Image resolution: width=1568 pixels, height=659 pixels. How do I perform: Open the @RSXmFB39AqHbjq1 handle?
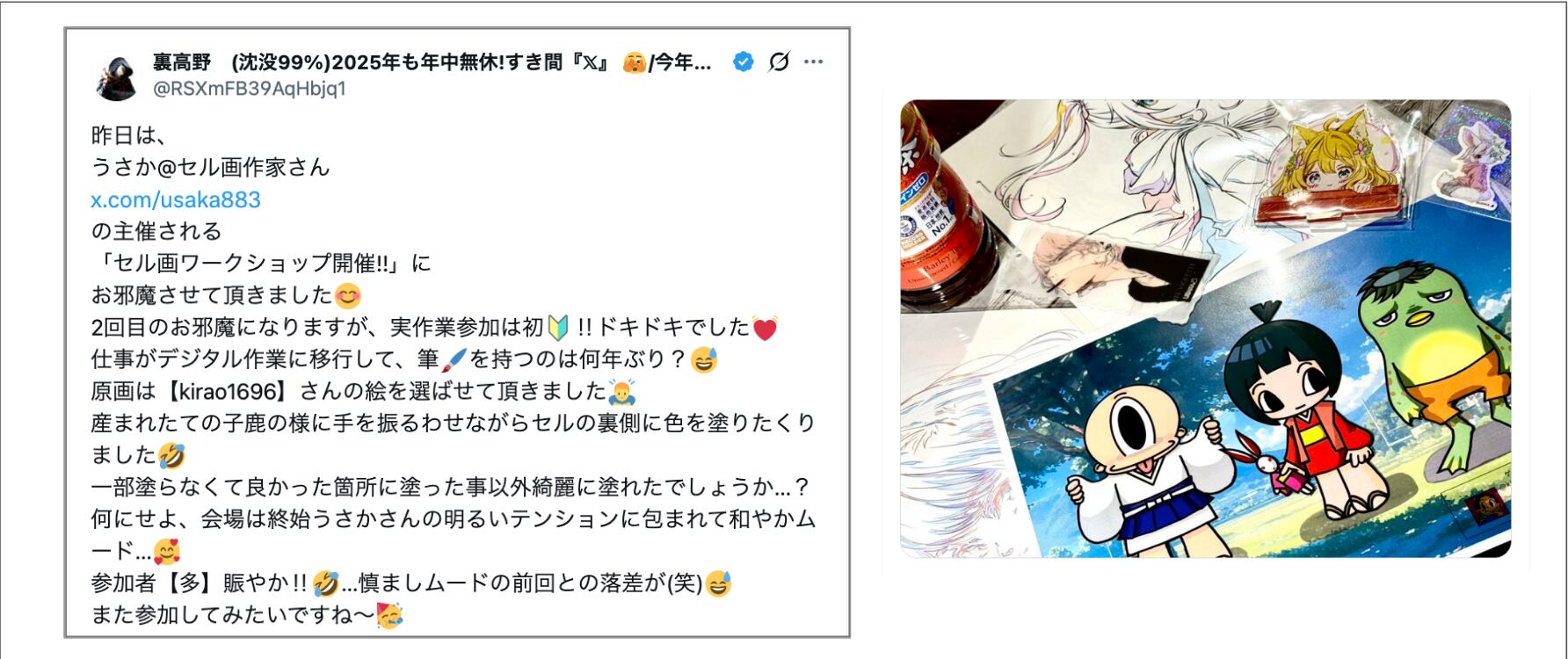pyautogui.click(x=250, y=89)
